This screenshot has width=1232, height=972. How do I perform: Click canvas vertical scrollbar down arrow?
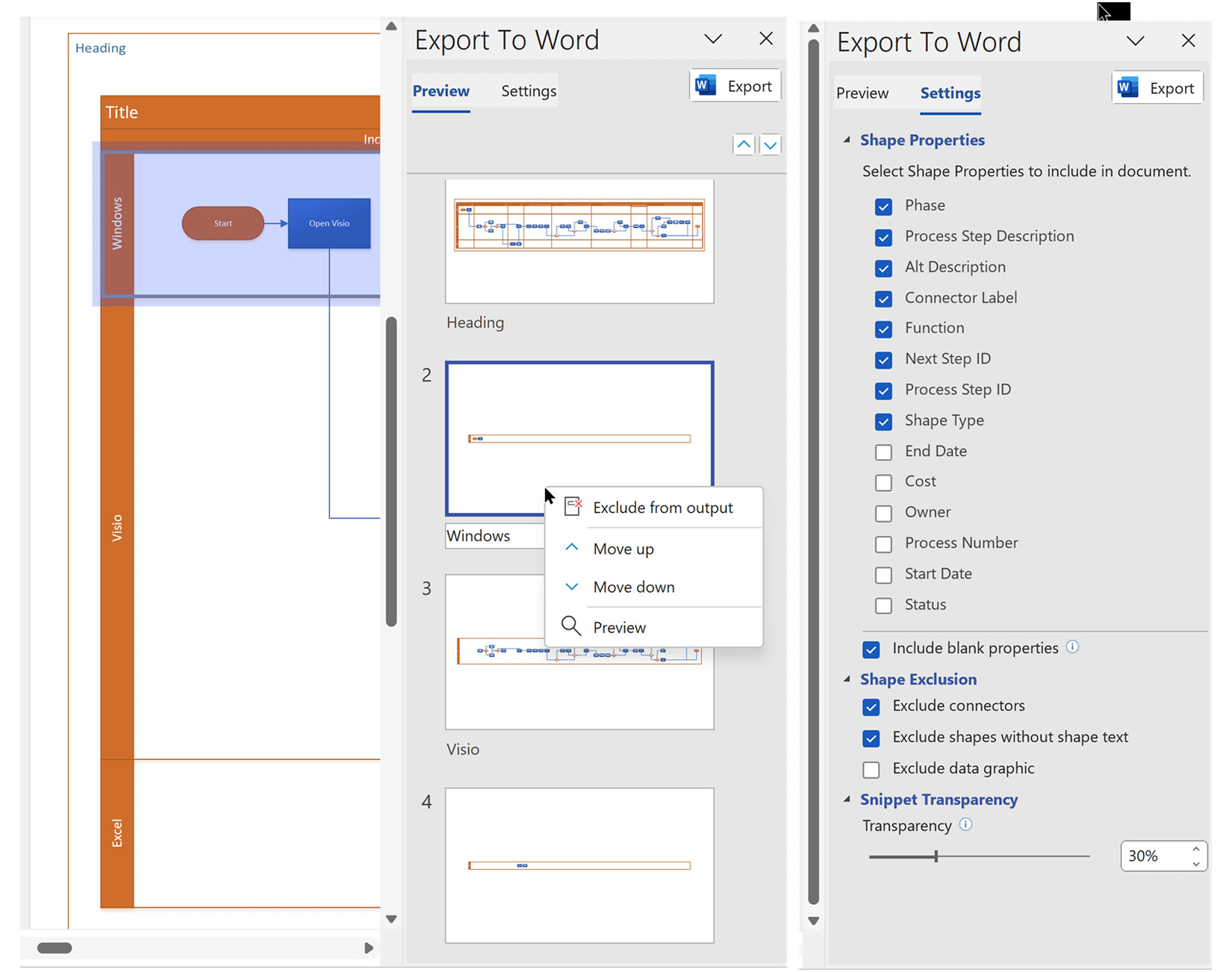point(391,920)
